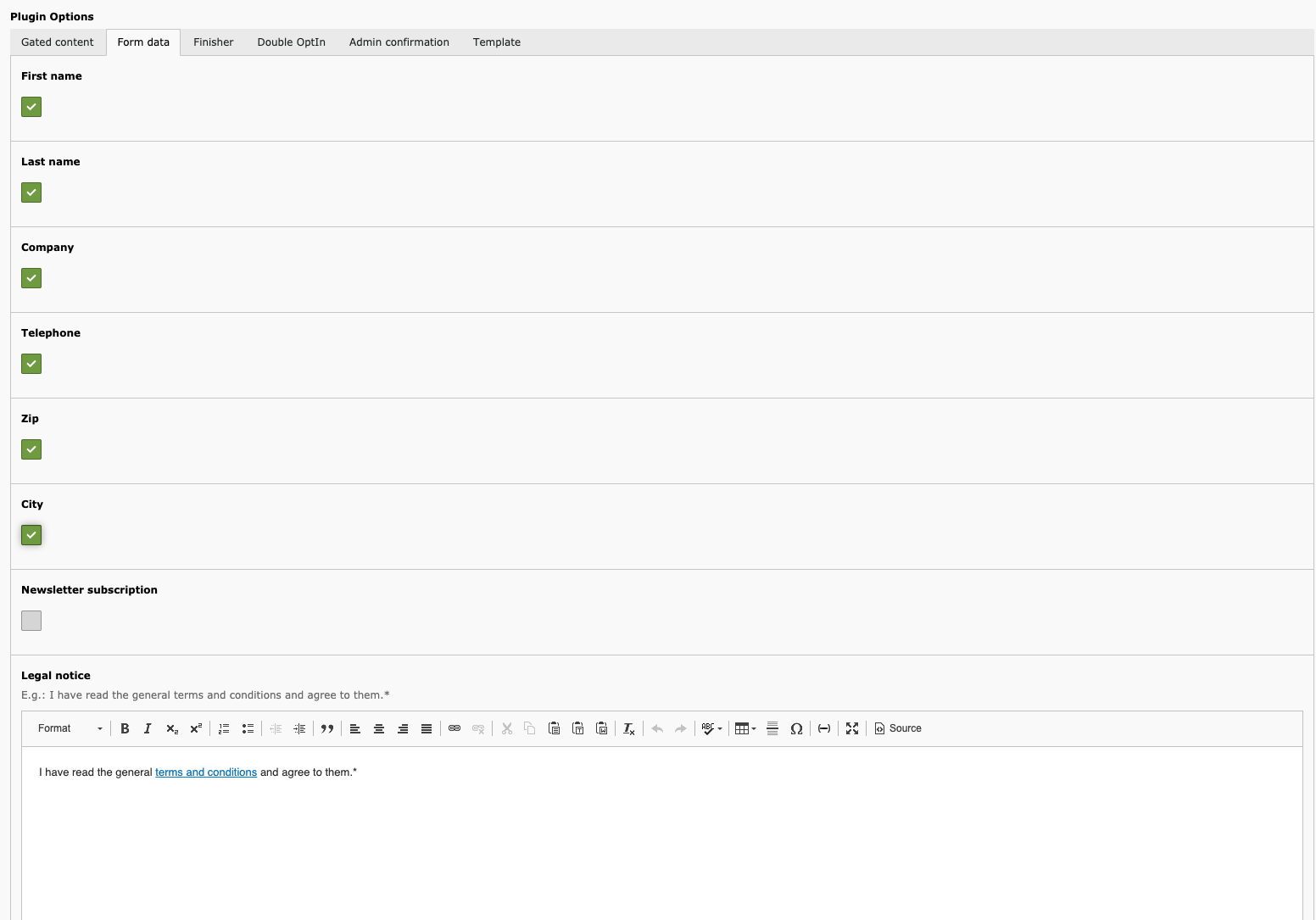Image resolution: width=1316 pixels, height=920 pixels.
Task: Maximize the rich text editor
Action: (852, 728)
